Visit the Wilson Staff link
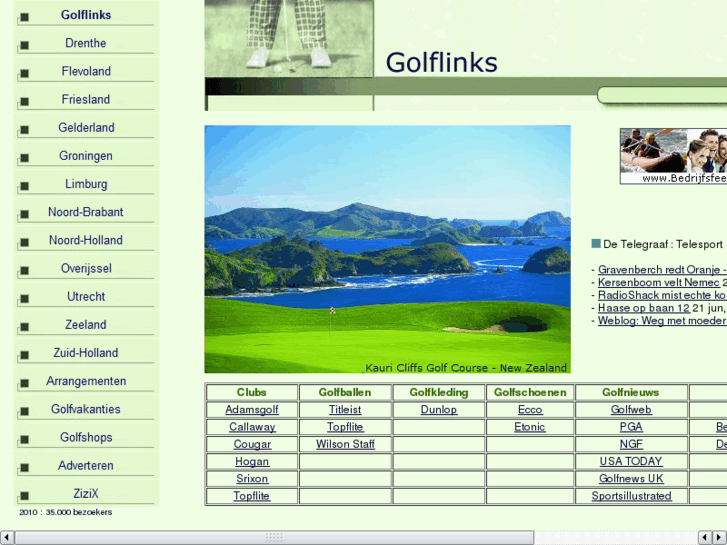The height and width of the screenshot is (545, 727). 345,444
